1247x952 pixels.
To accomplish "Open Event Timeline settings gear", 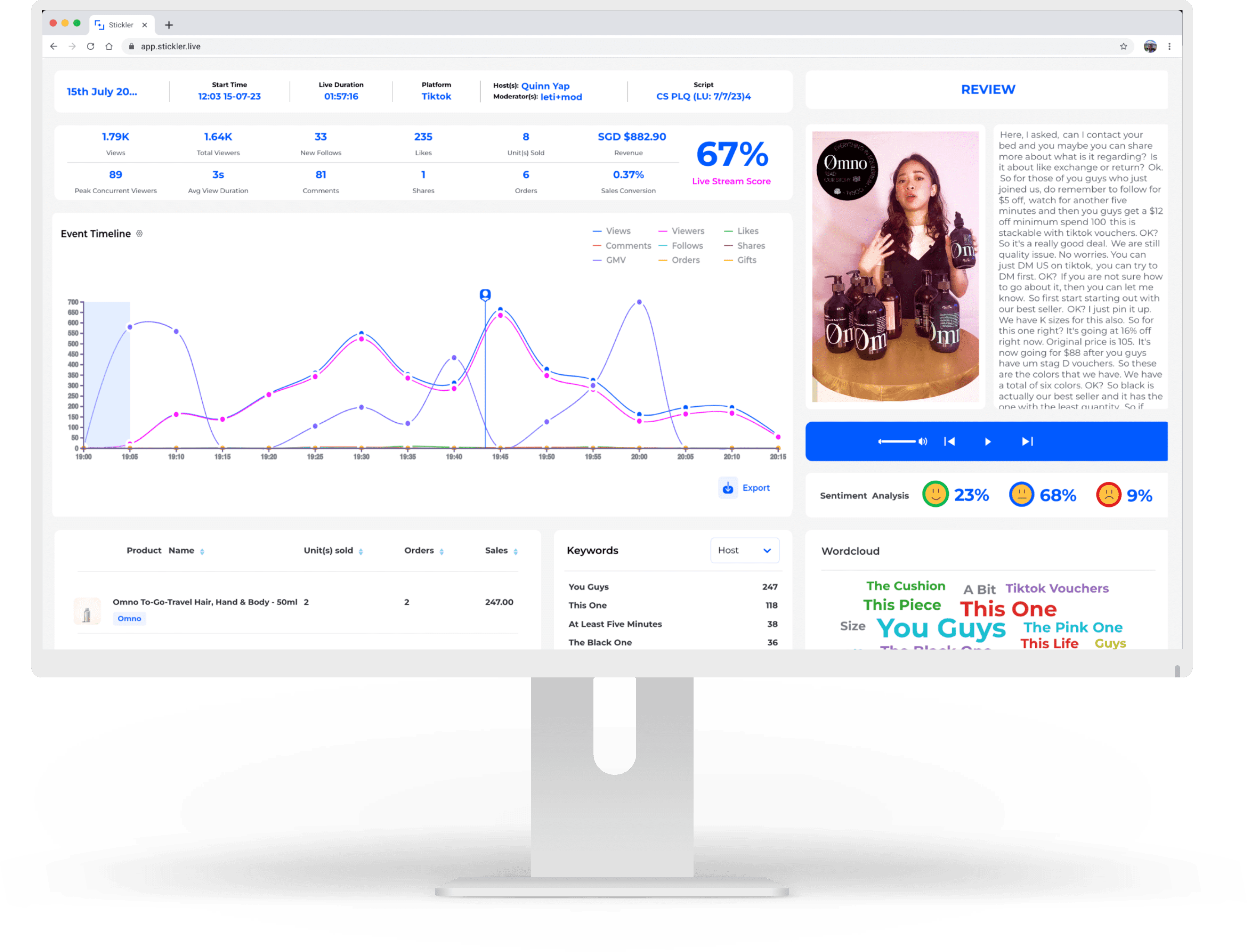I will 139,234.
